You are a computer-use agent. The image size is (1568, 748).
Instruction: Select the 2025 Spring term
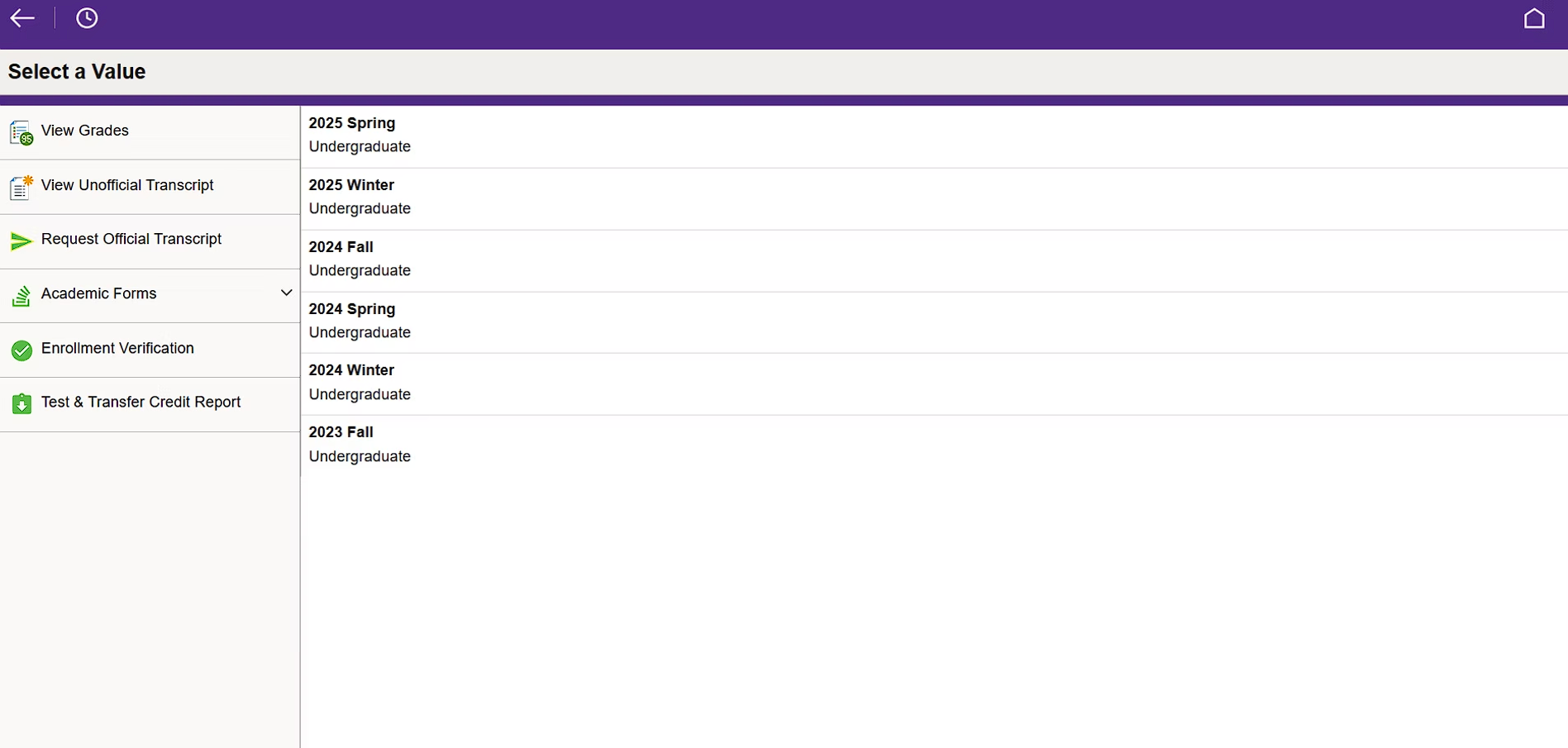[352, 135]
